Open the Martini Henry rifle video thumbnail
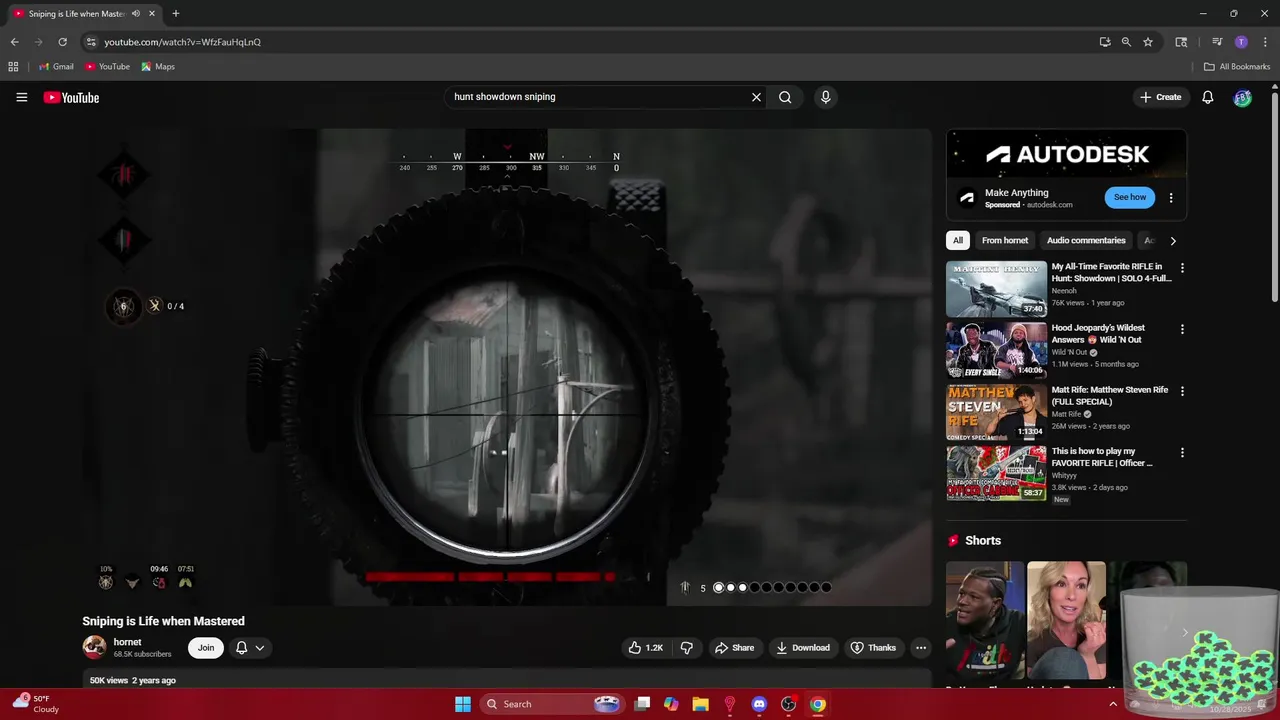1280x720 pixels. coord(996,289)
